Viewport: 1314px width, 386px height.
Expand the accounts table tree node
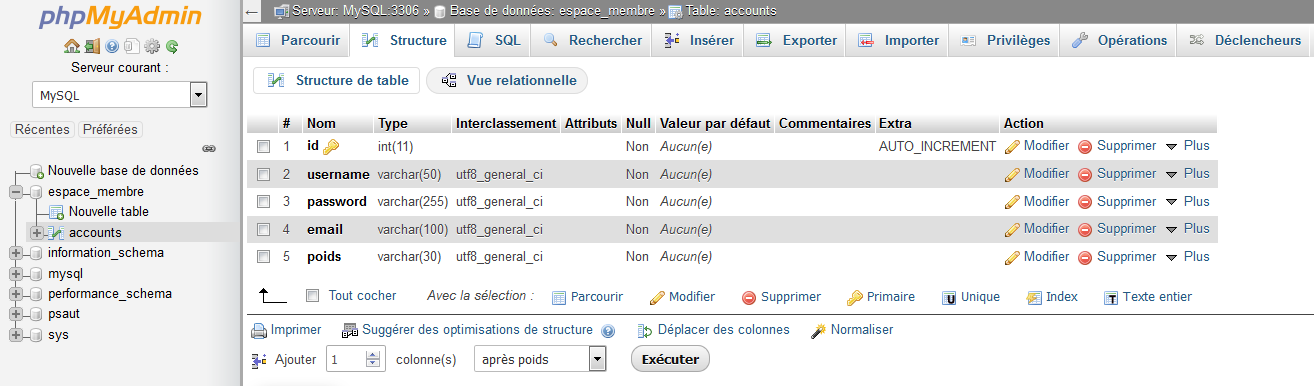coord(36,233)
